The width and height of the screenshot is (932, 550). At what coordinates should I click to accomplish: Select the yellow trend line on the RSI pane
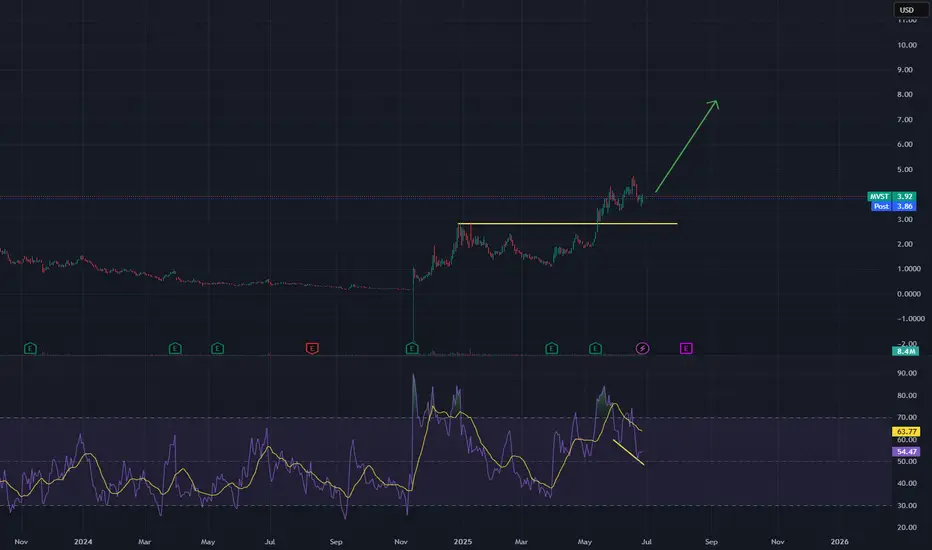tap(628, 452)
